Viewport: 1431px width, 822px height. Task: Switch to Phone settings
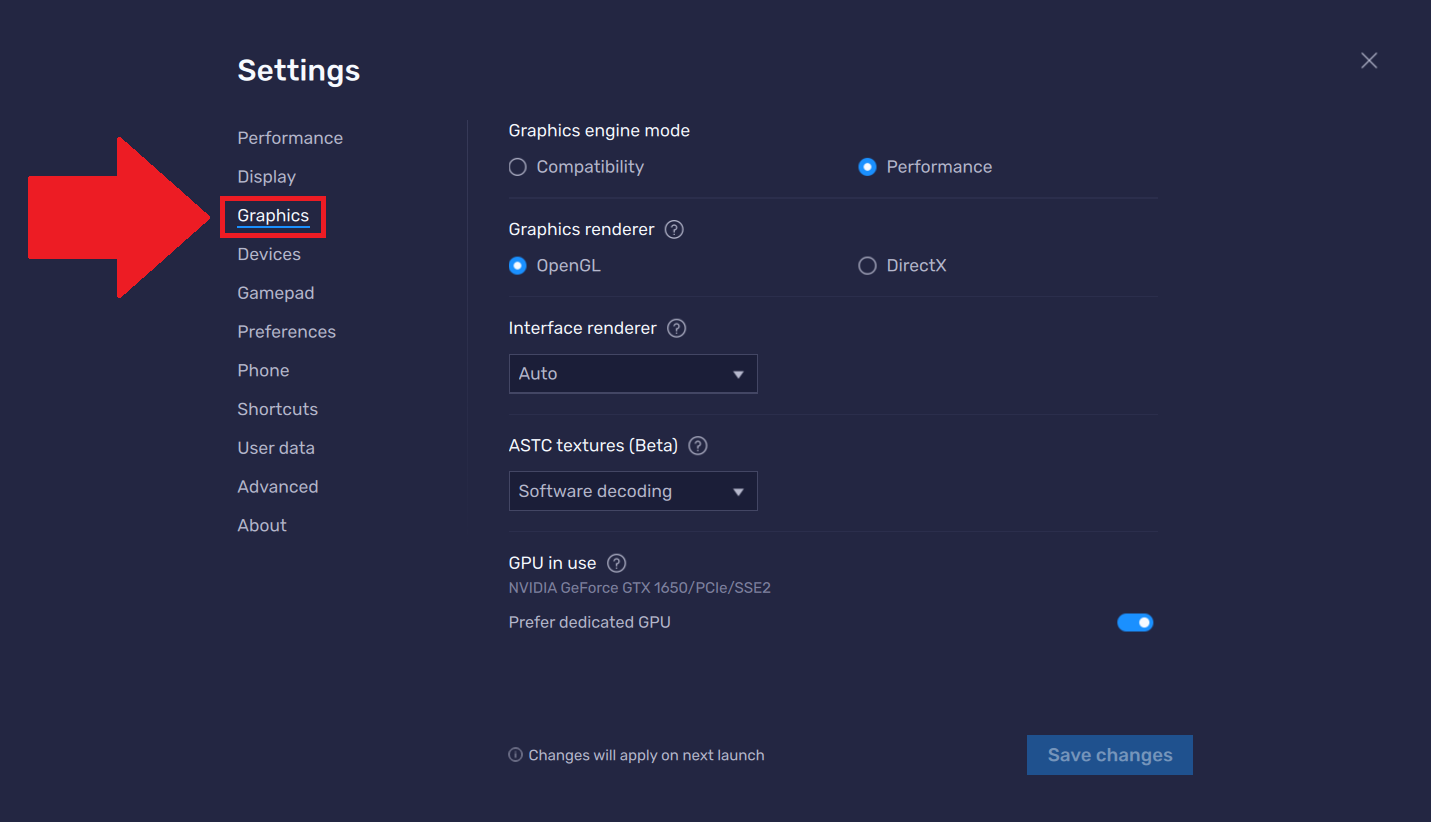pos(263,370)
